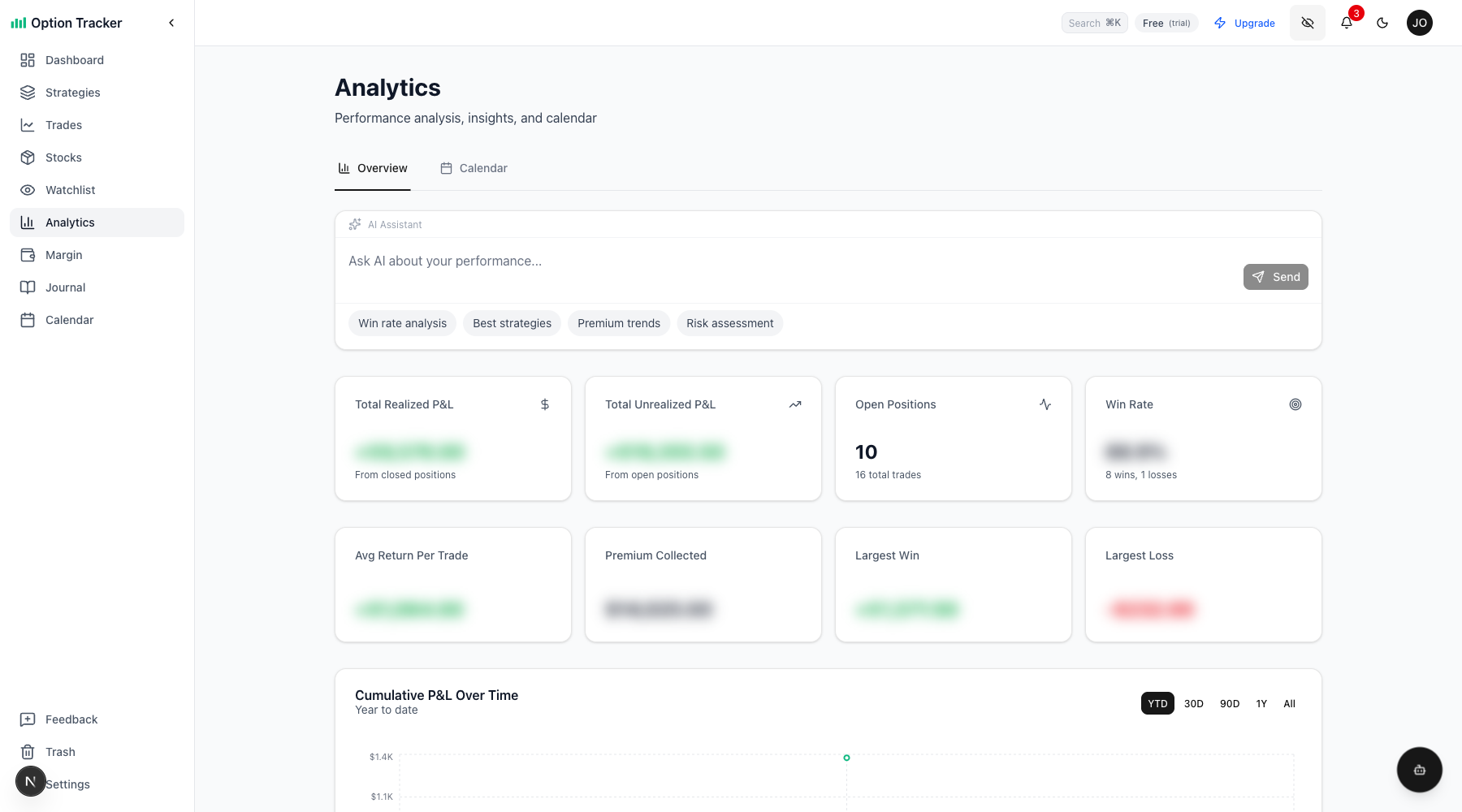Open the Journal section

65,287
